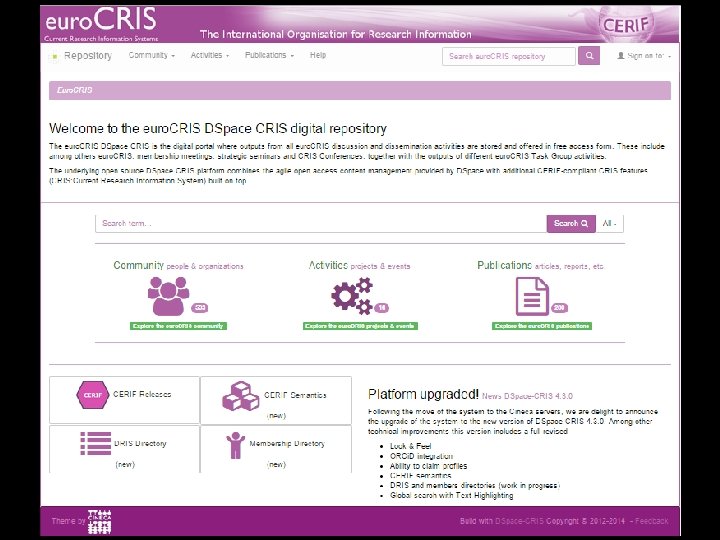Click the Feedback link in the footer

click(x=652, y=521)
